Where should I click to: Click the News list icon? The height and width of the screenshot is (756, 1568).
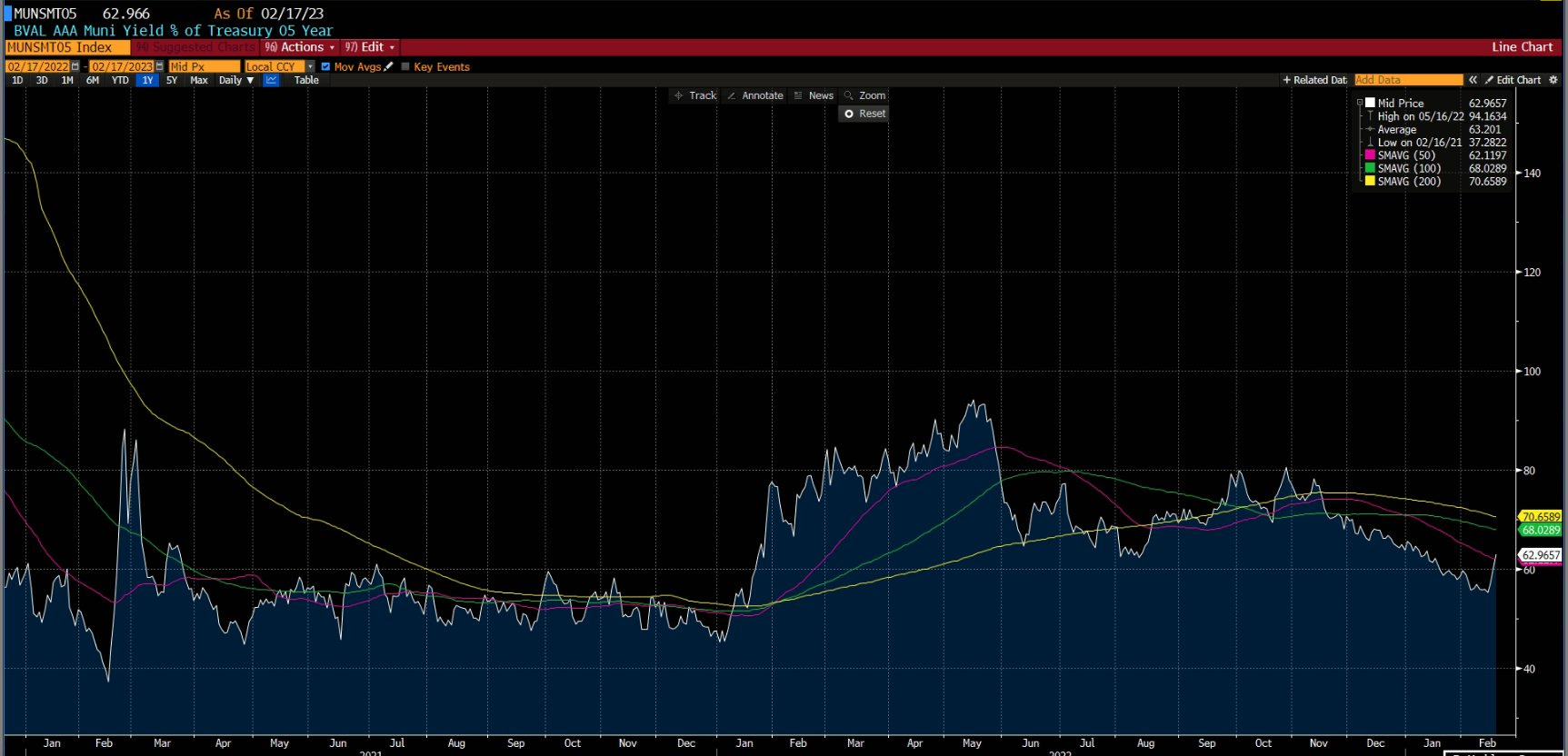pyautogui.click(x=798, y=95)
